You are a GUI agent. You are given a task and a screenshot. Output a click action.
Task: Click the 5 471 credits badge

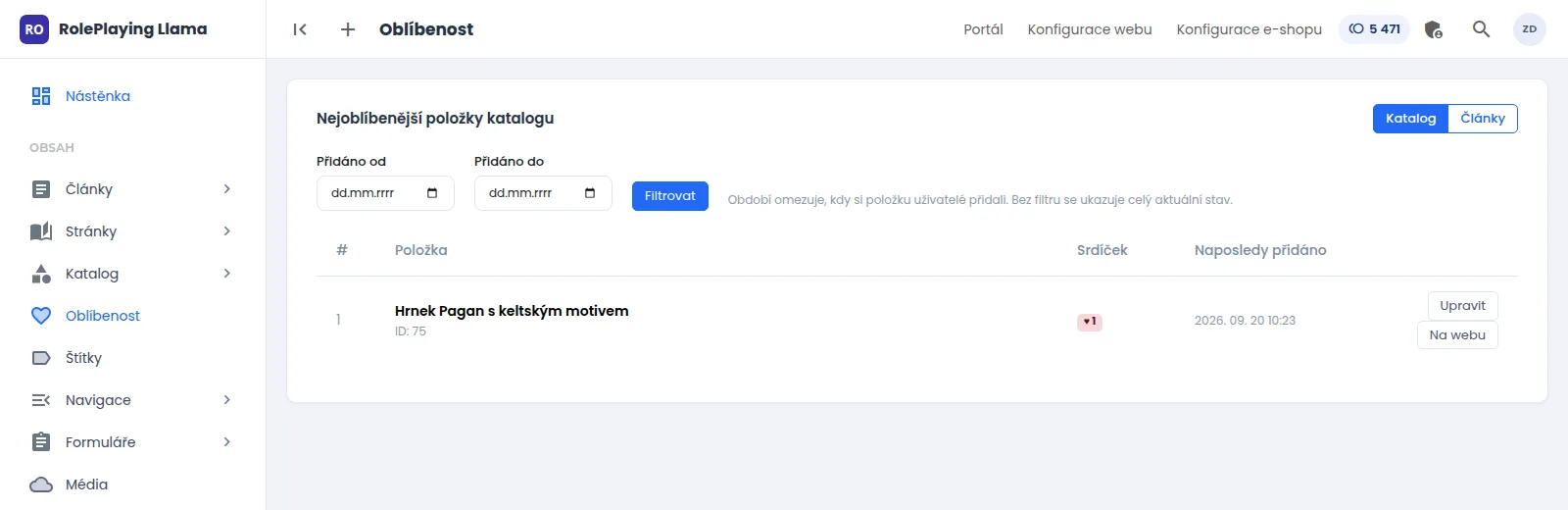[1374, 29]
